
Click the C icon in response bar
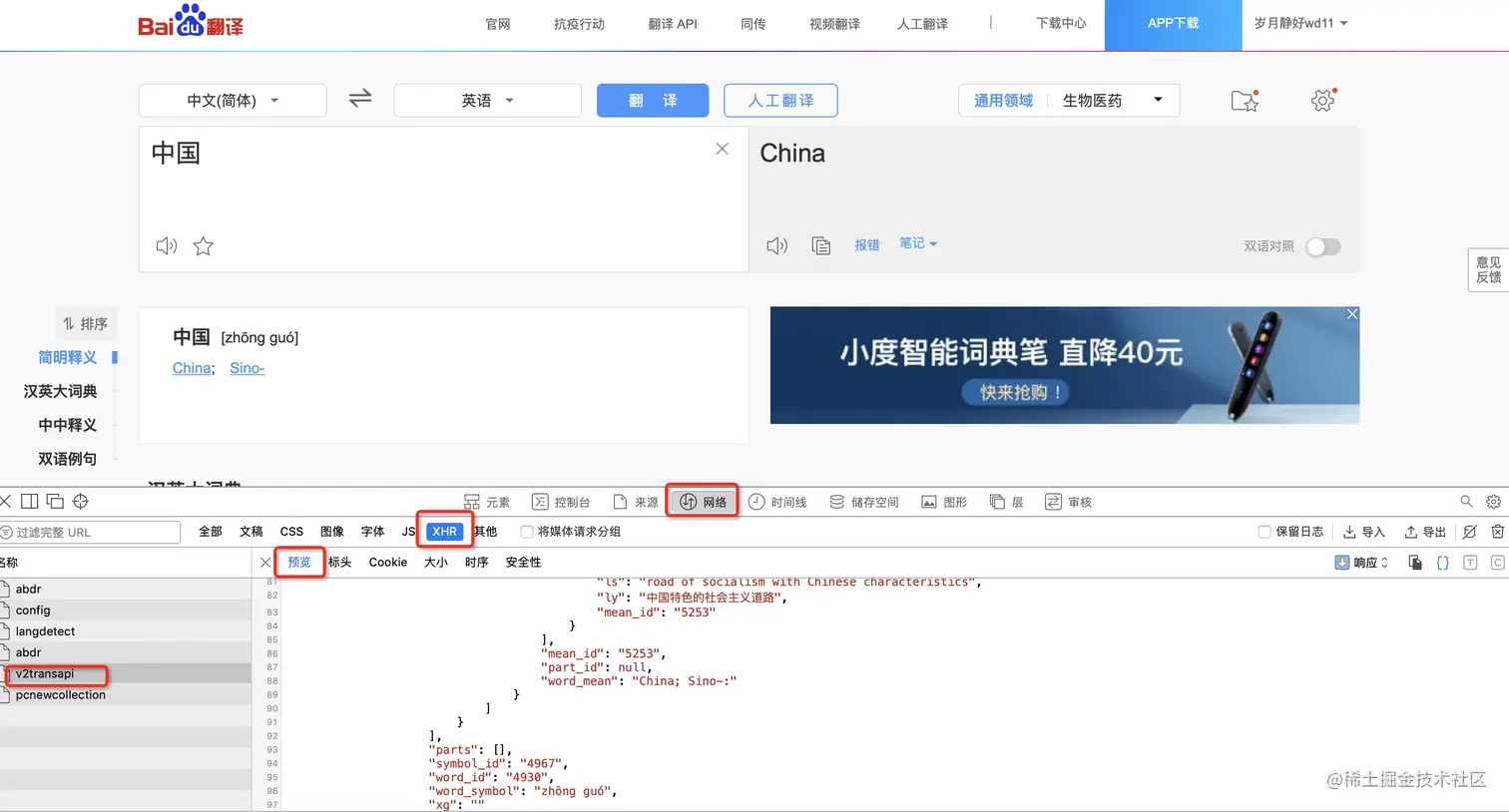pyautogui.click(x=1497, y=563)
